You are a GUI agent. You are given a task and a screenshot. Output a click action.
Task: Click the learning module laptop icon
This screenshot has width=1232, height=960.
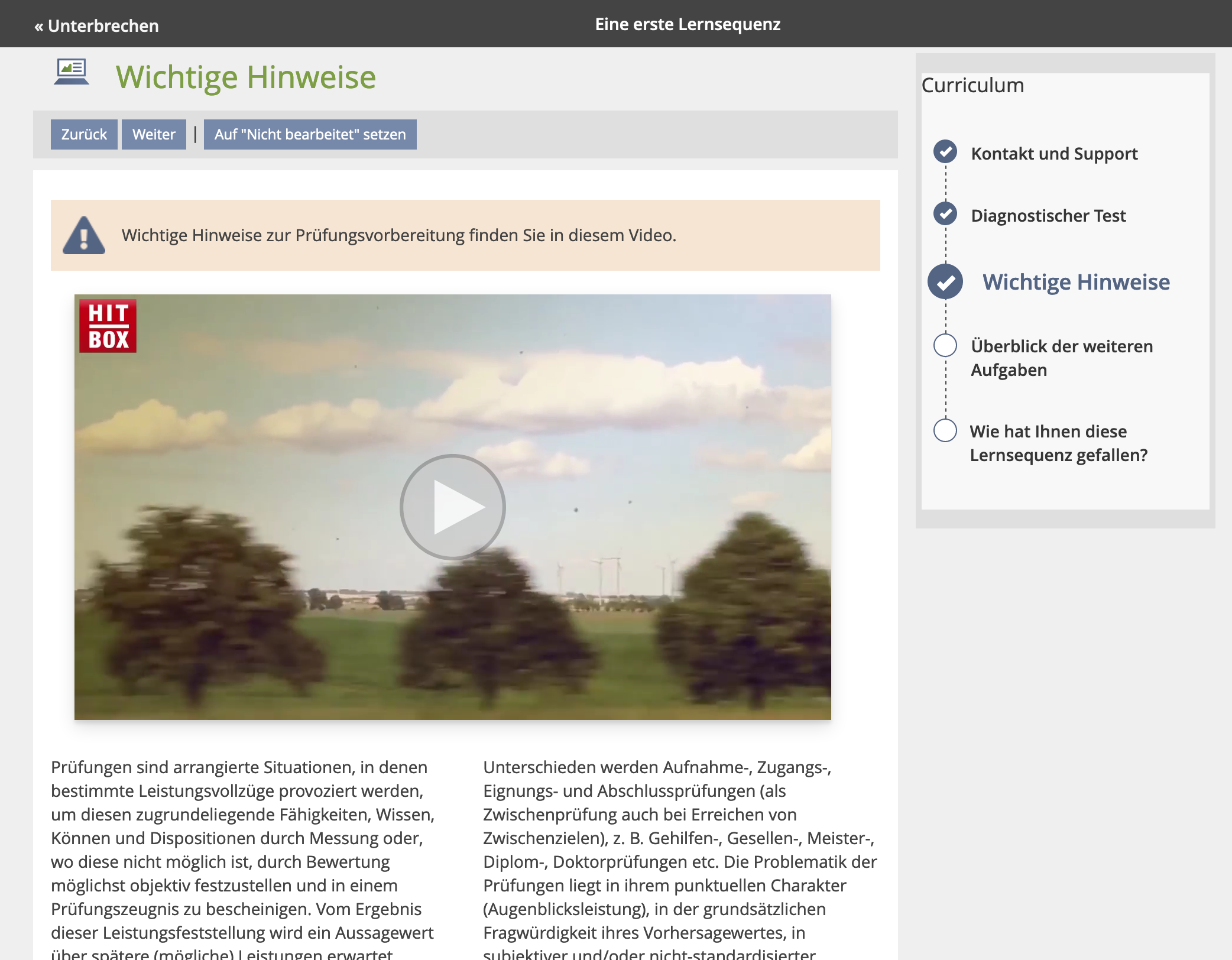(72, 72)
